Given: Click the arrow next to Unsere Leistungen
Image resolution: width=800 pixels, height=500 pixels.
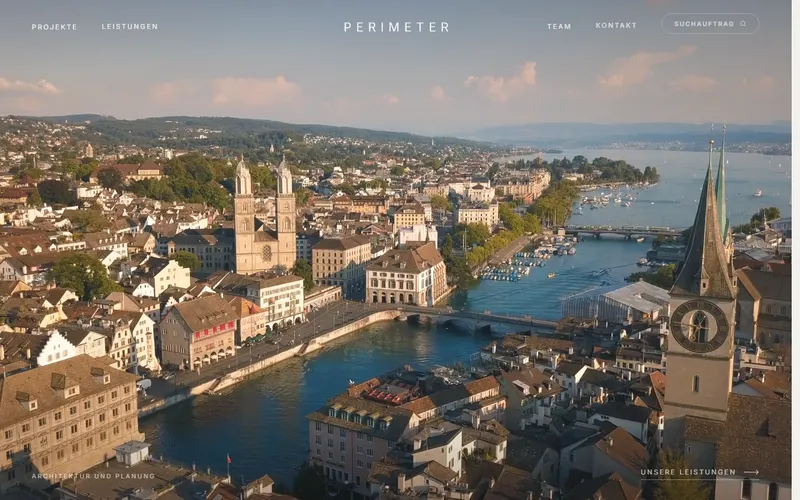Looking at the screenshot, I should 751,472.
